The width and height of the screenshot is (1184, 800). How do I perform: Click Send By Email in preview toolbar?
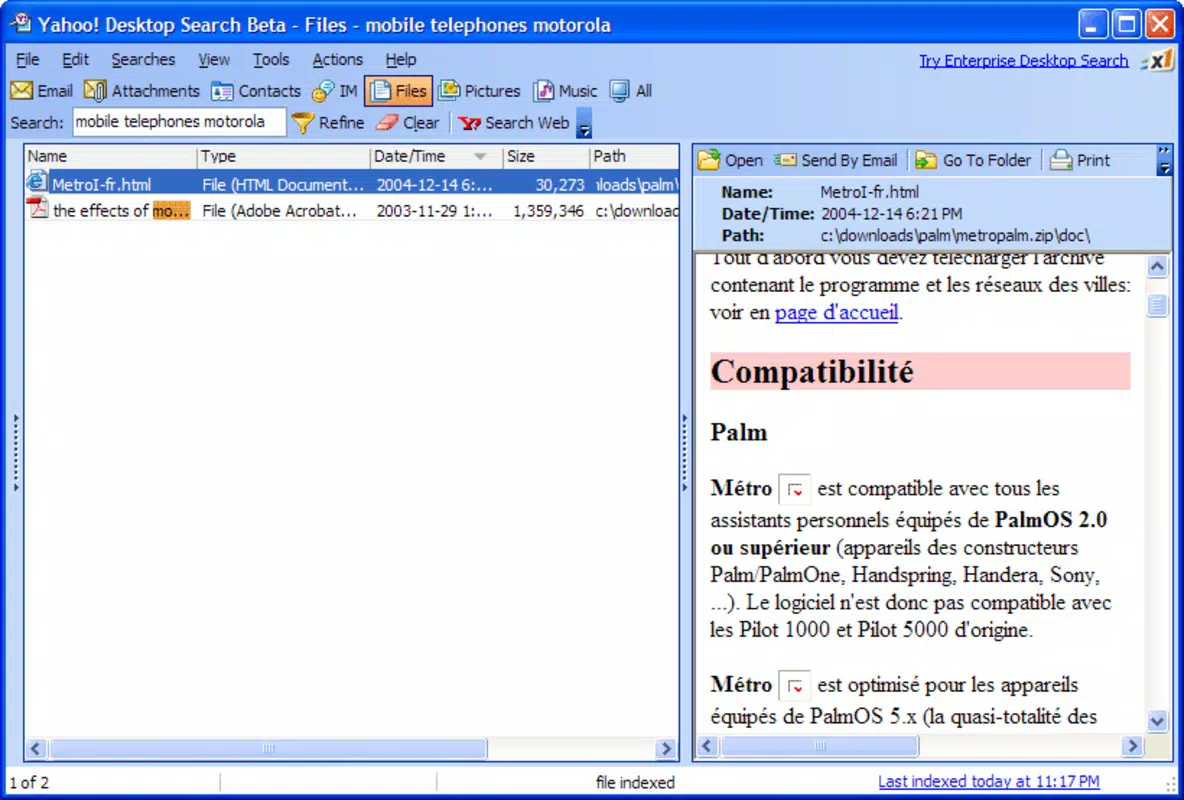(836, 160)
